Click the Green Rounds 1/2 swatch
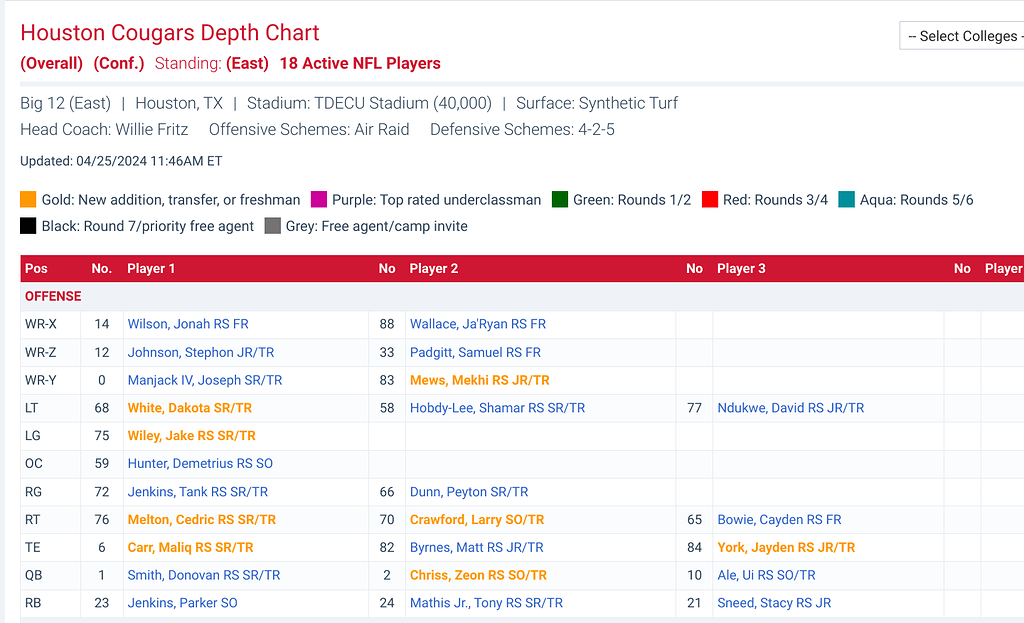This screenshot has width=1024, height=623. coord(560,199)
